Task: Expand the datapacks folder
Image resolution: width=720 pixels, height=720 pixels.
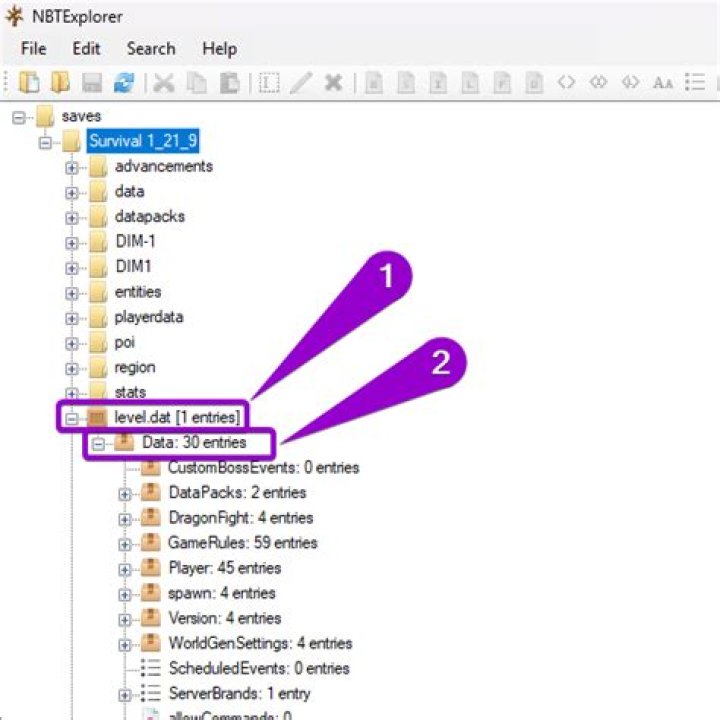Action: click(72, 218)
